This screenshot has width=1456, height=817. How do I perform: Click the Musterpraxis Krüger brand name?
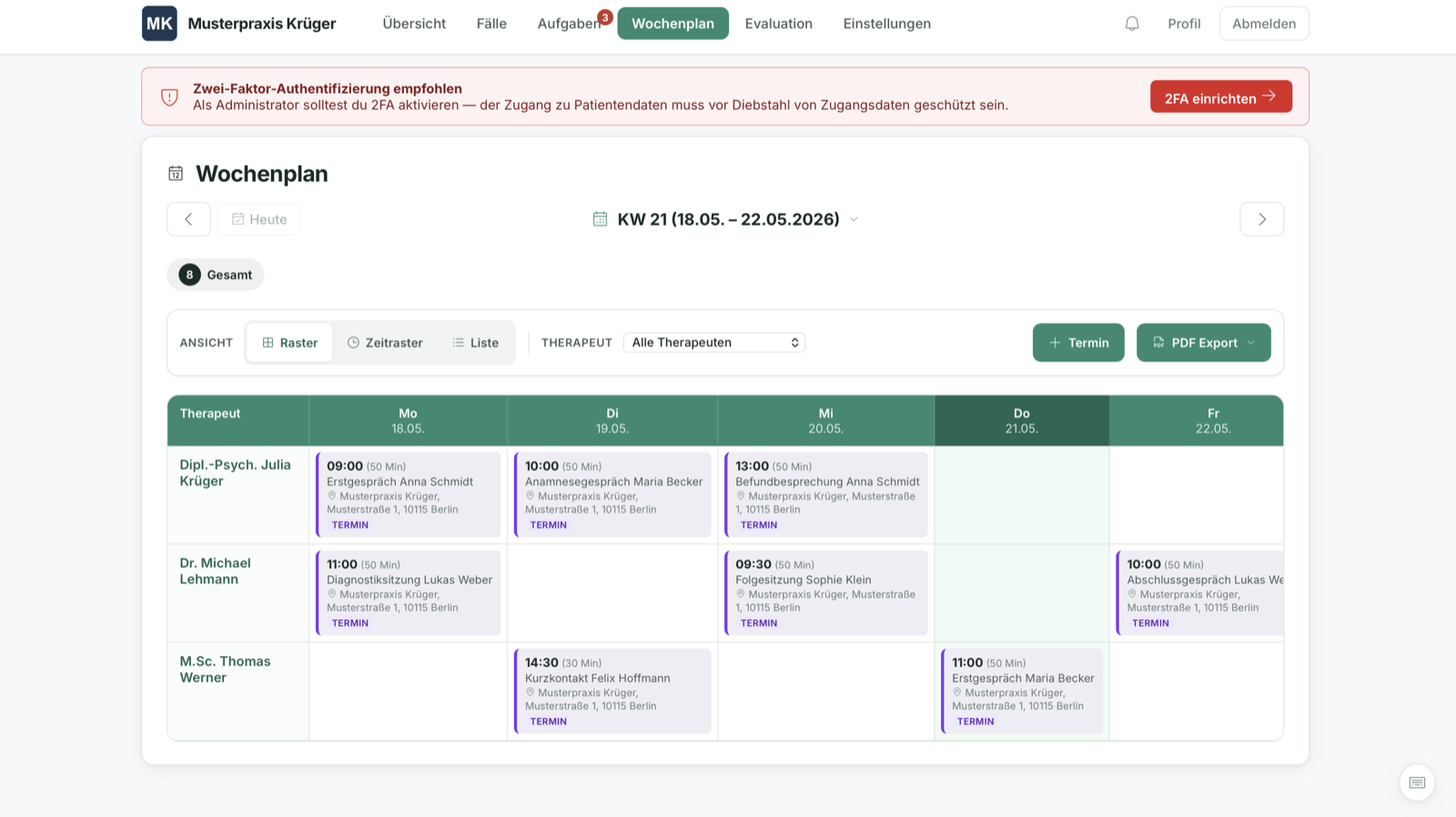tap(262, 24)
